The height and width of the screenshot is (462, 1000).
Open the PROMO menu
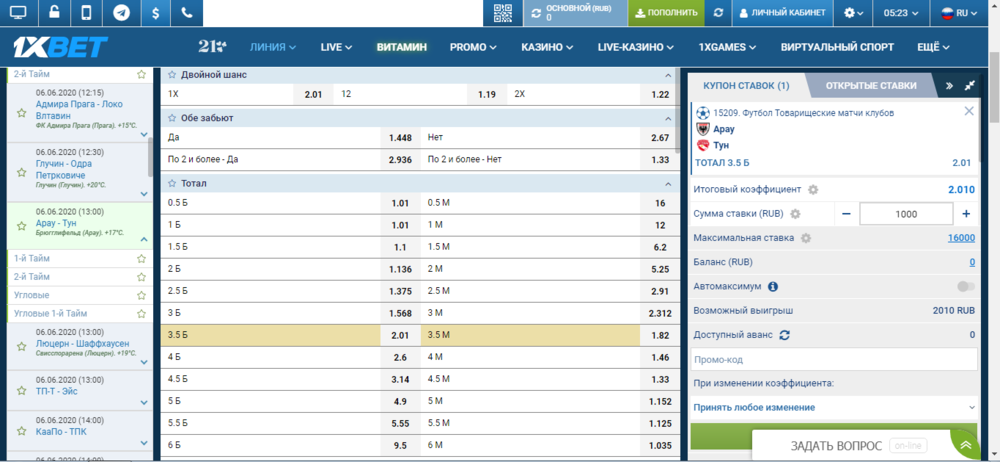473,47
